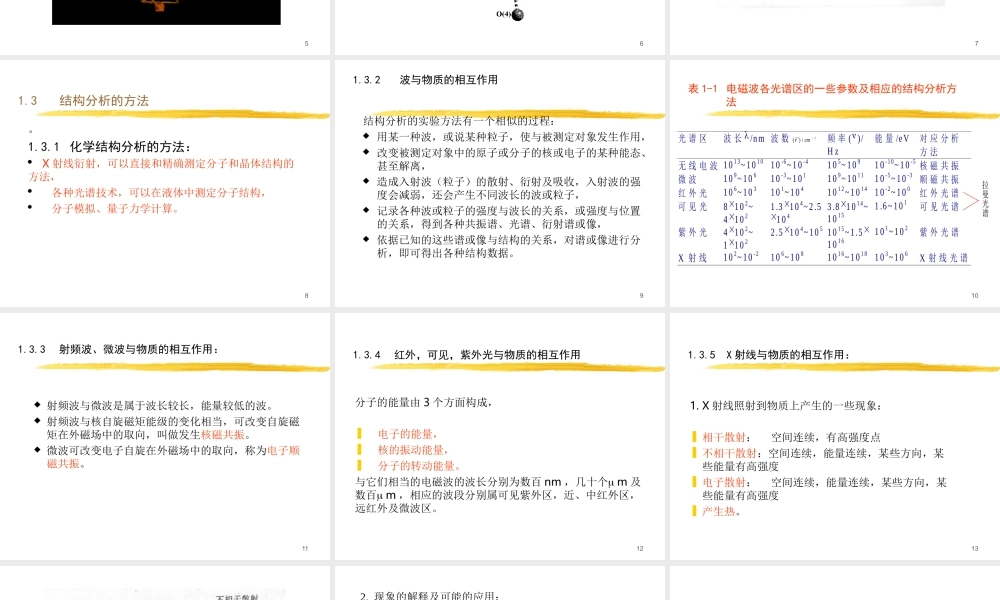Click the '可见光' row label in spectrum column
The image size is (1000, 600).
[x=692, y=207]
